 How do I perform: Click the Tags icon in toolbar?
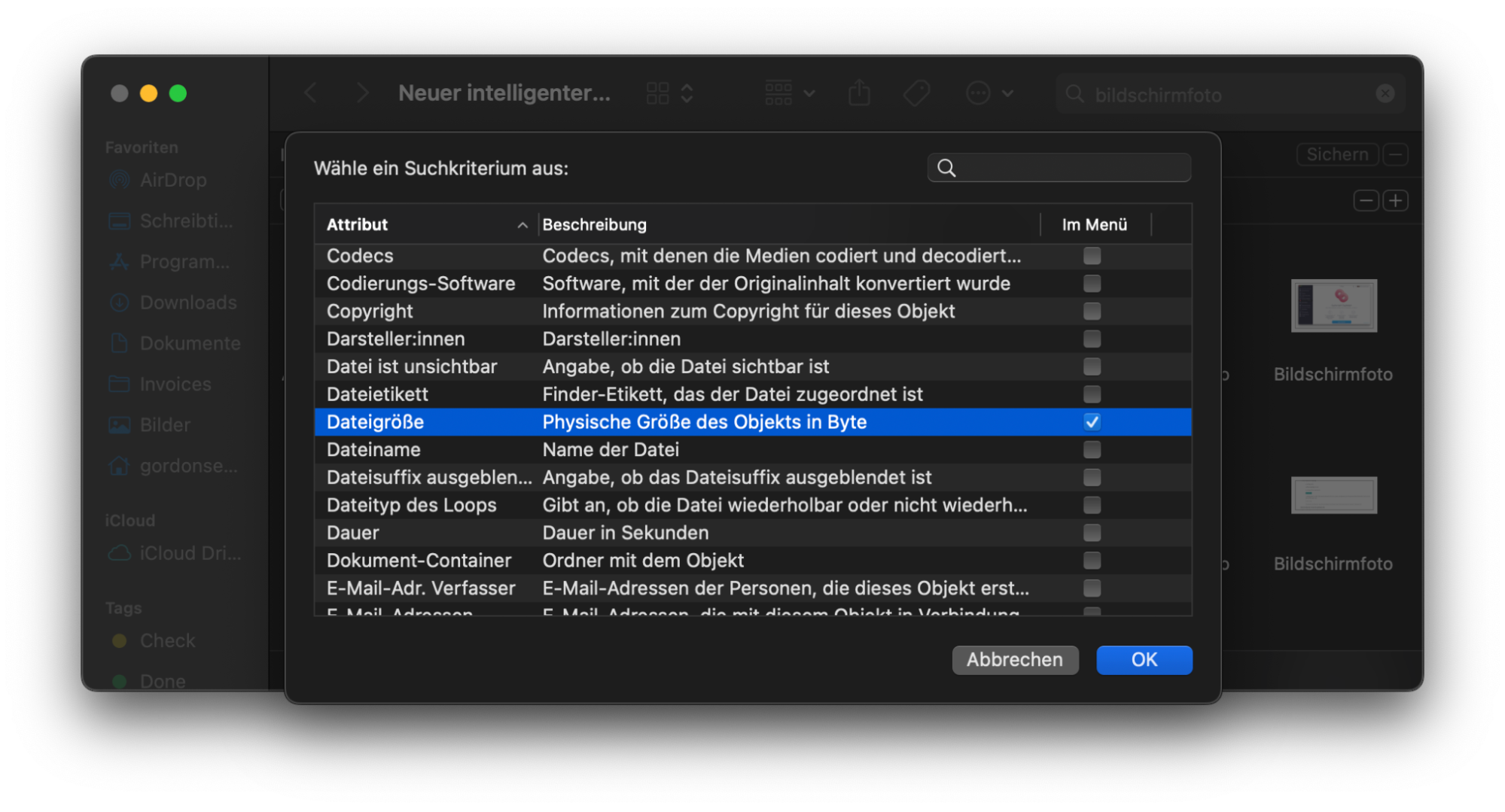(x=915, y=93)
